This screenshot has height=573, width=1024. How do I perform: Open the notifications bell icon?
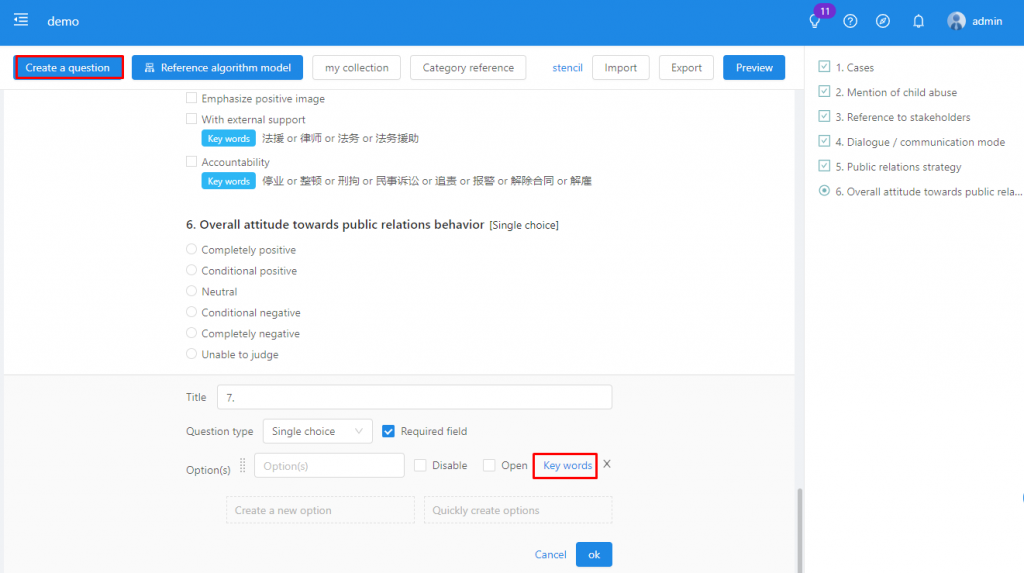click(x=918, y=21)
